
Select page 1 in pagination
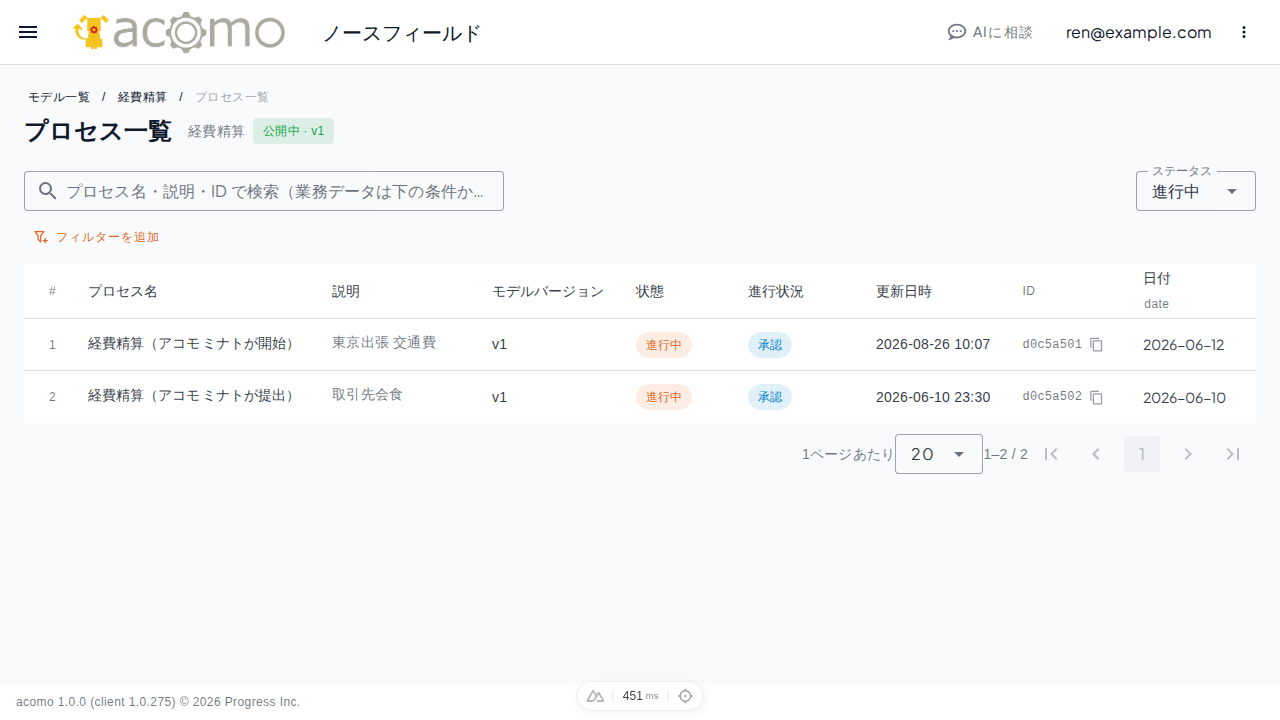click(1142, 454)
